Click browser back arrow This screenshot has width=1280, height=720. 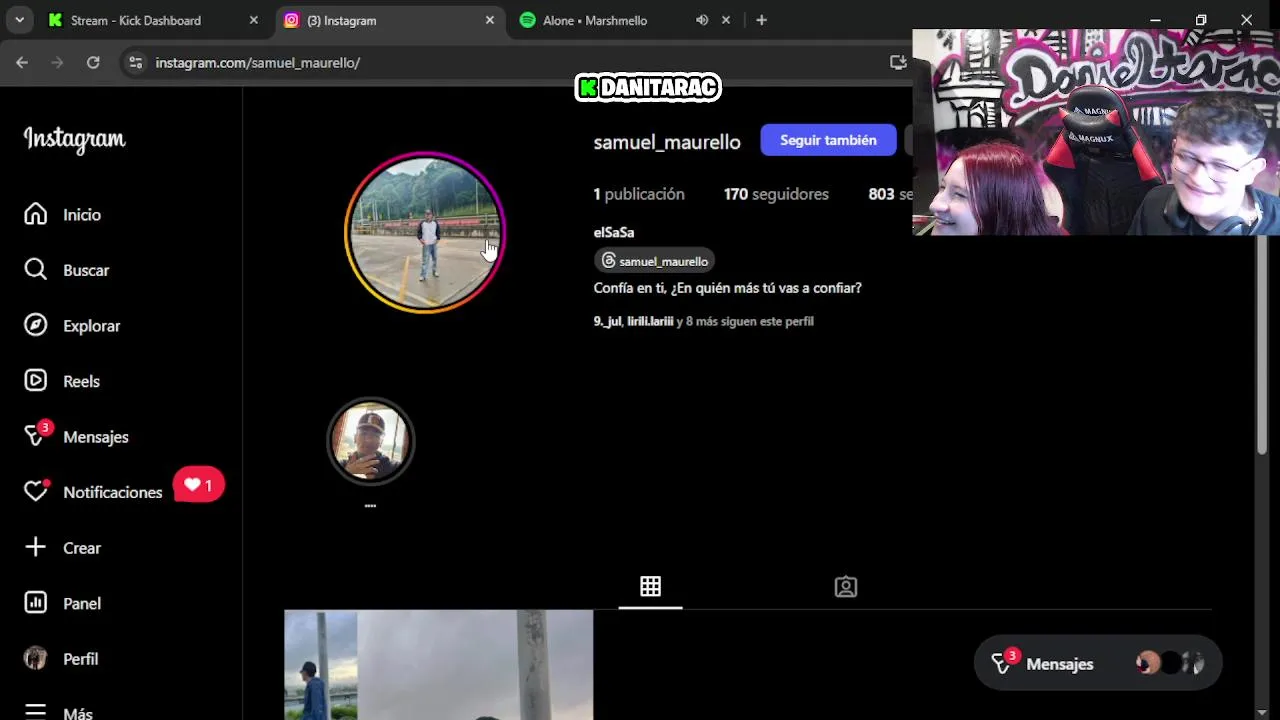[22, 62]
